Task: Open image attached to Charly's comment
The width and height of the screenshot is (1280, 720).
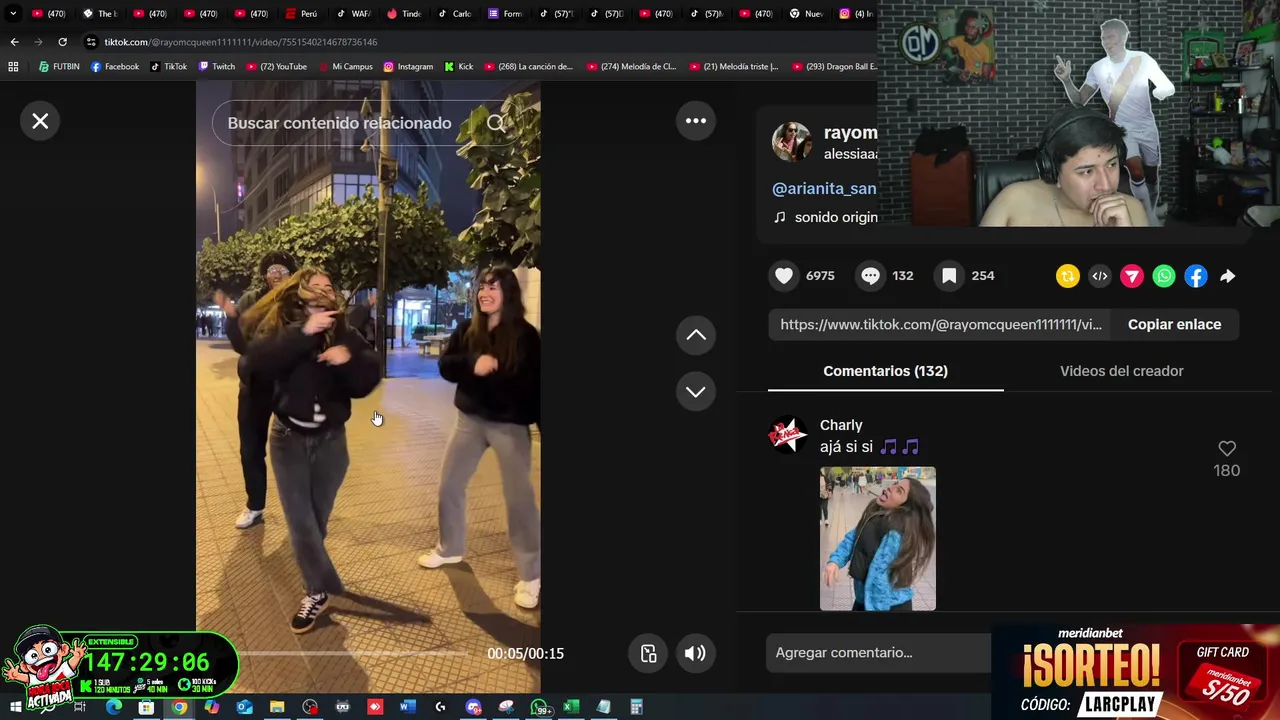Action: tap(878, 538)
